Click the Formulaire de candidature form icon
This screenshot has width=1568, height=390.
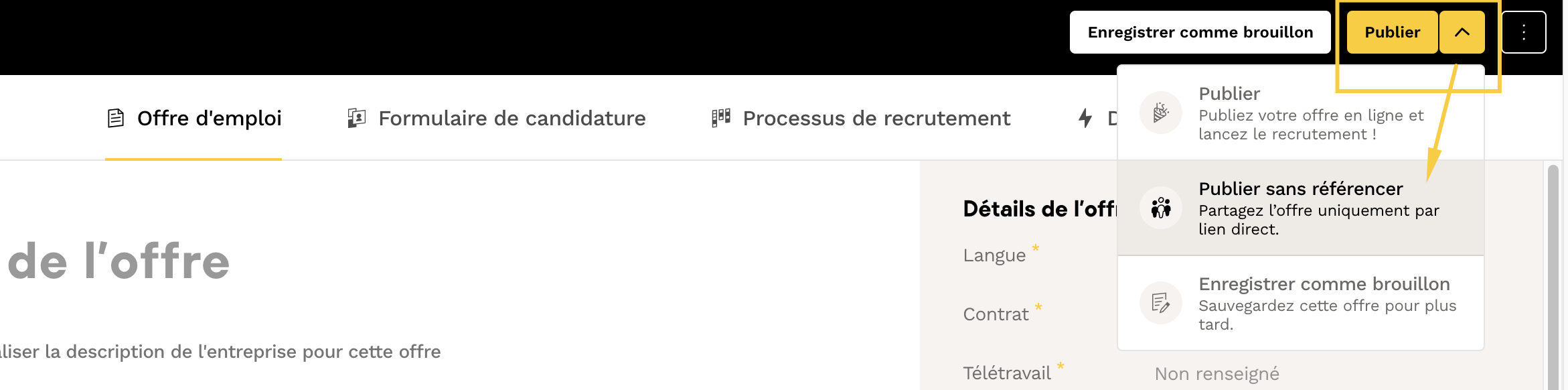357,119
